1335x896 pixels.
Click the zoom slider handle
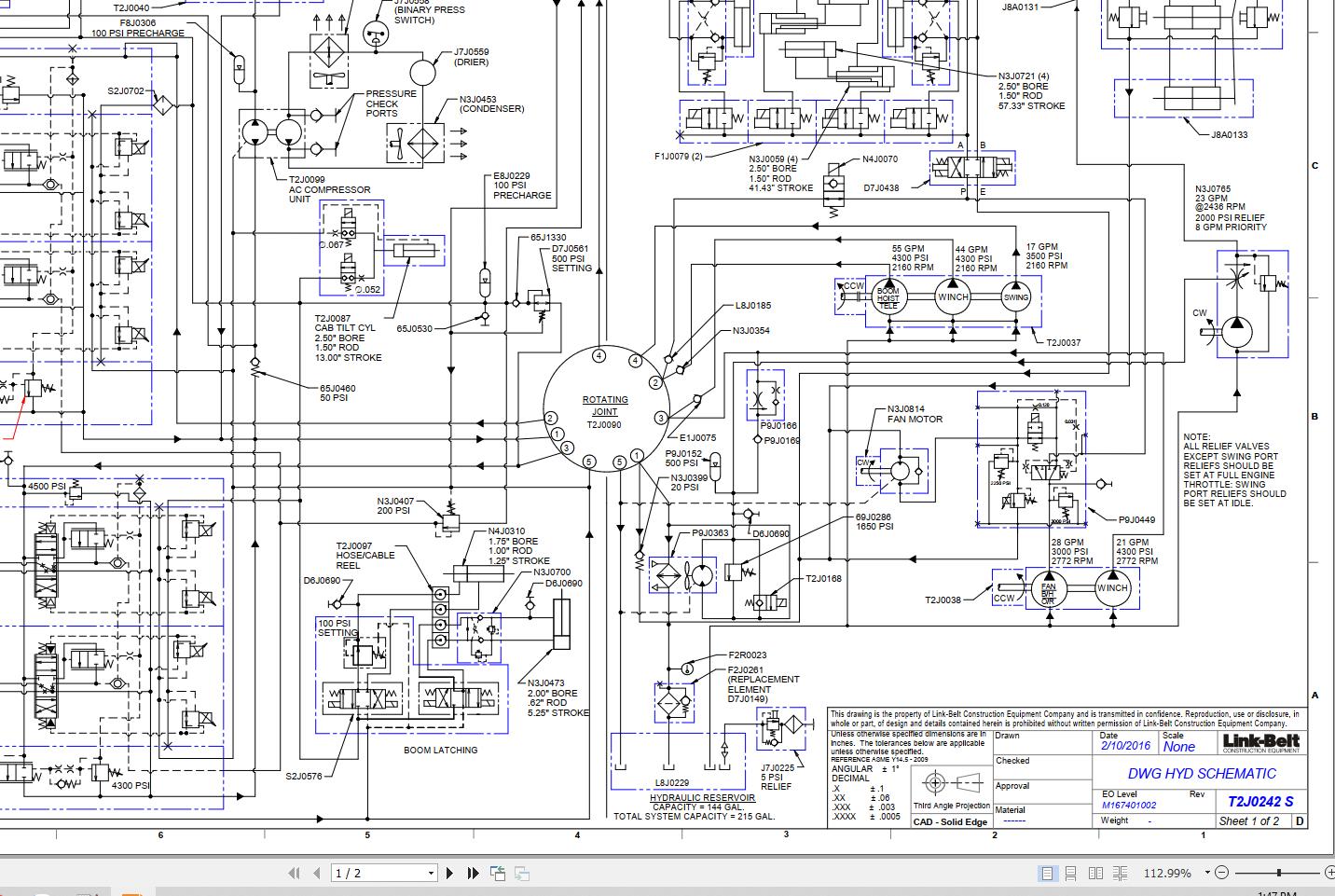coord(1280,873)
